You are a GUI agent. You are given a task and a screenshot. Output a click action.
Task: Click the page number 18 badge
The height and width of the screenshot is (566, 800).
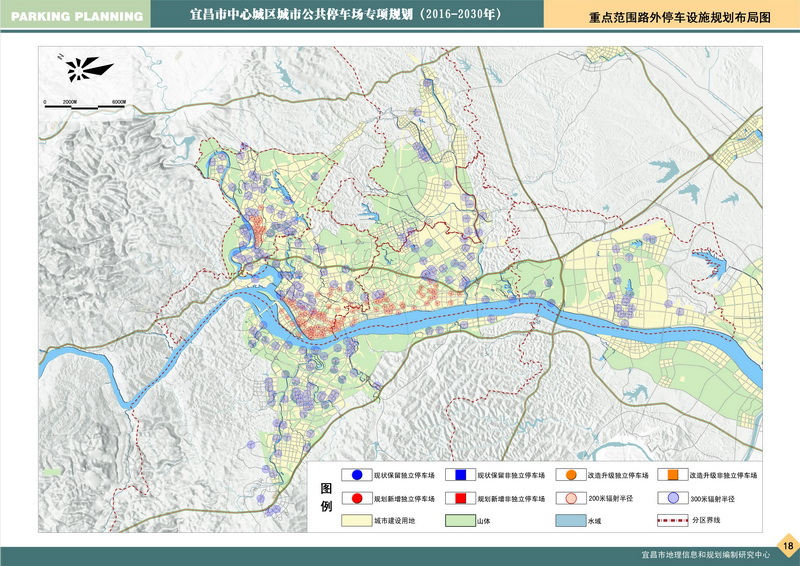[787, 545]
